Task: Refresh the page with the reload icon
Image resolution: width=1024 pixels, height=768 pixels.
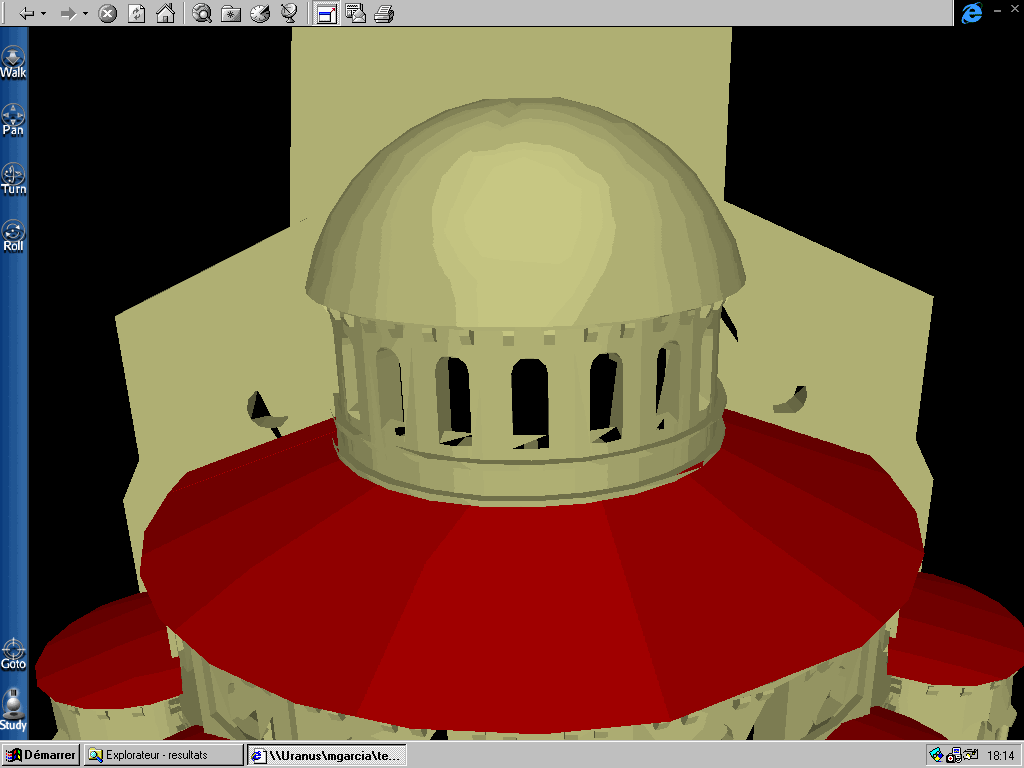Action: 136,14
